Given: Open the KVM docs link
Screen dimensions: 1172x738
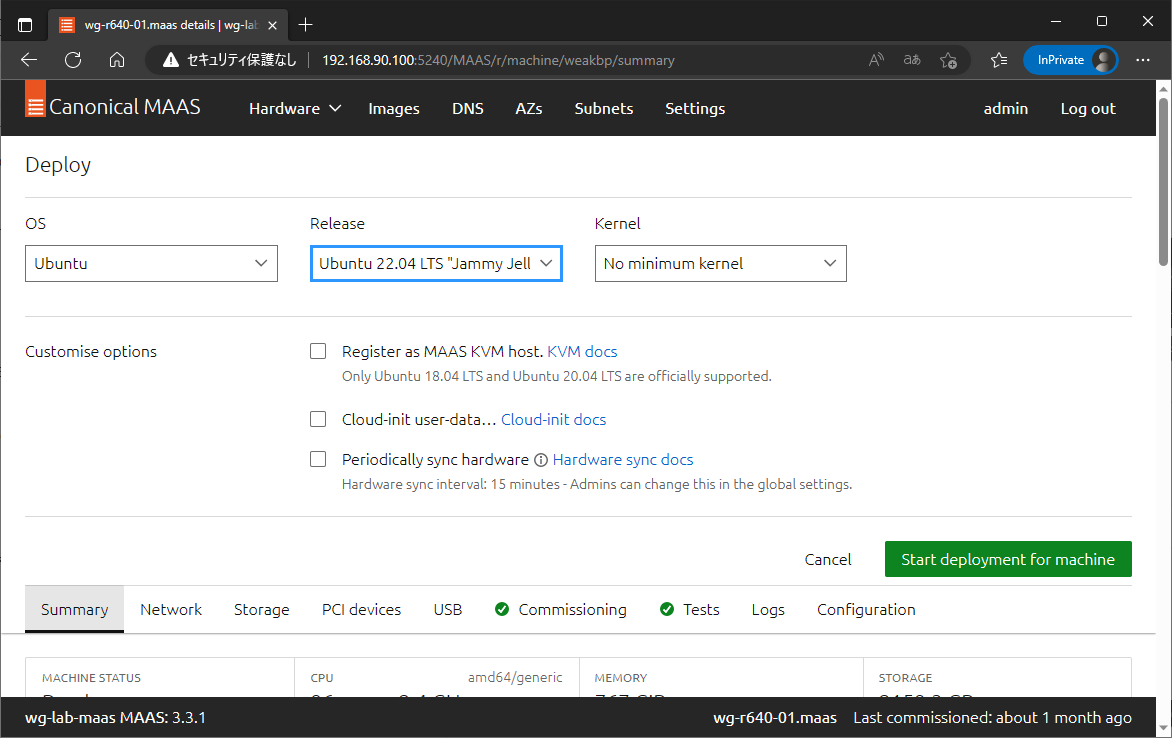Looking at the screenshot, I should [582, 351].
